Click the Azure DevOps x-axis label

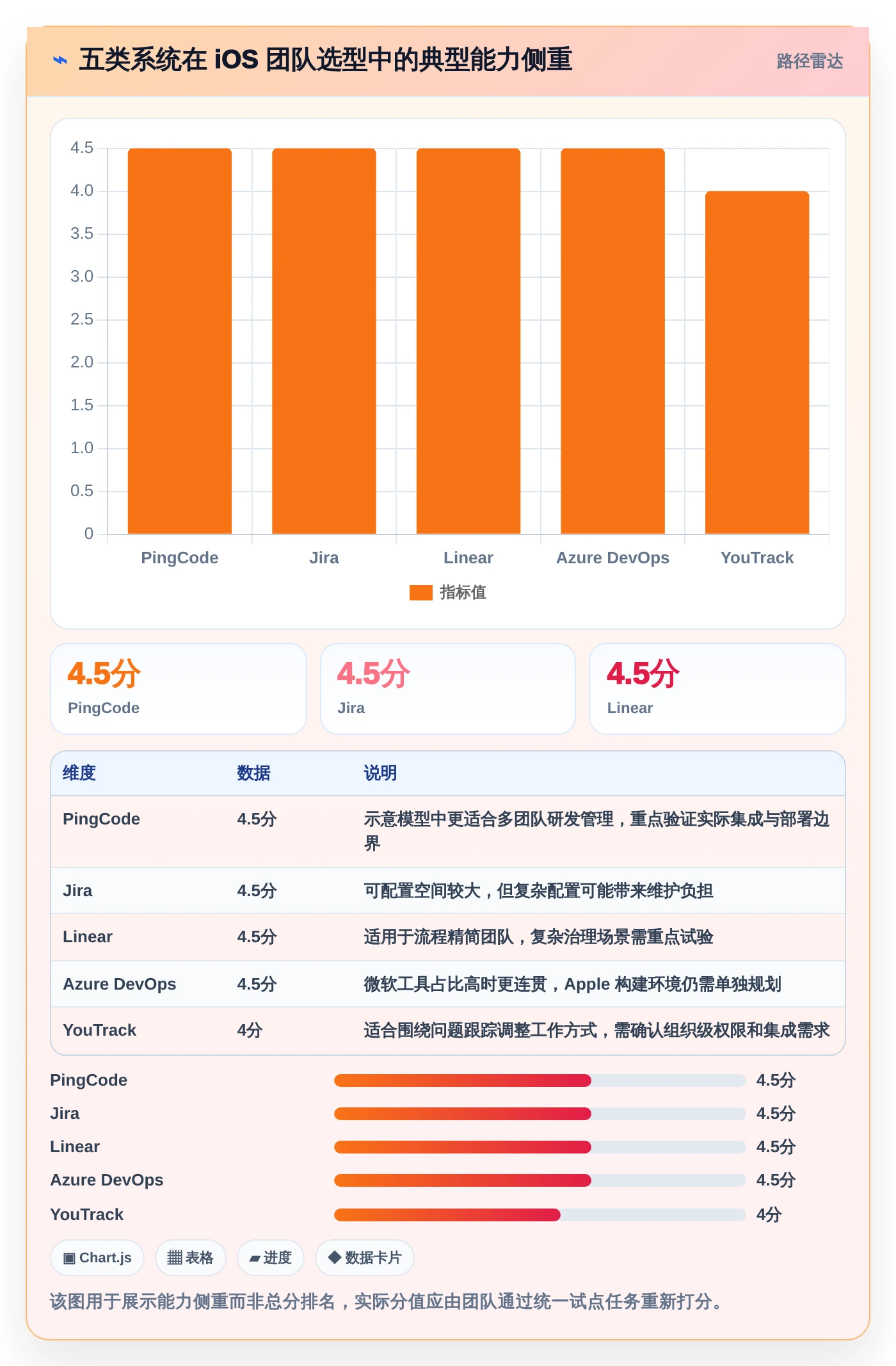coord(612,558)
